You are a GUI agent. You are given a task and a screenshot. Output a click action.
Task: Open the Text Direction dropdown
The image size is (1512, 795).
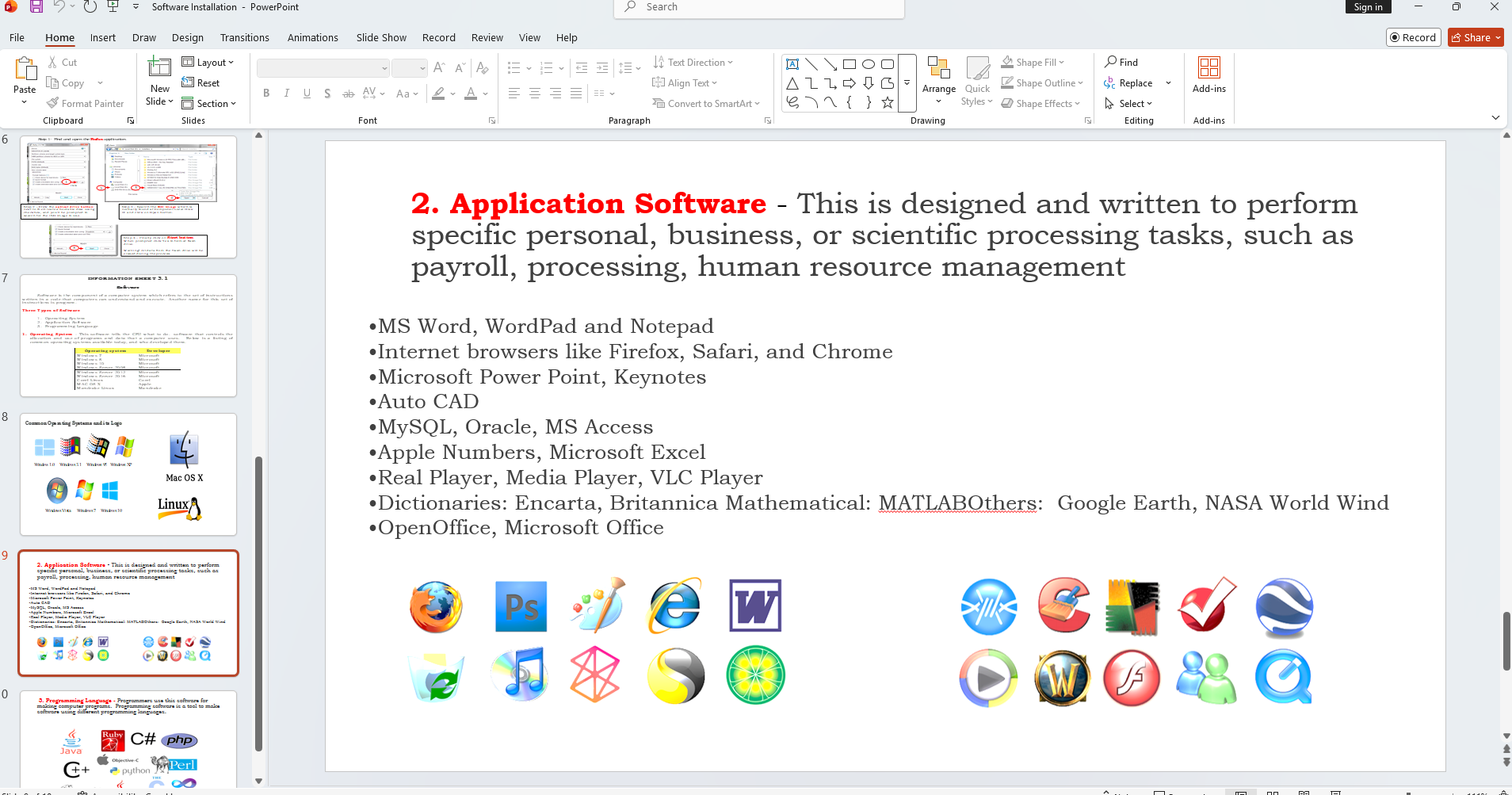(693, 62)
